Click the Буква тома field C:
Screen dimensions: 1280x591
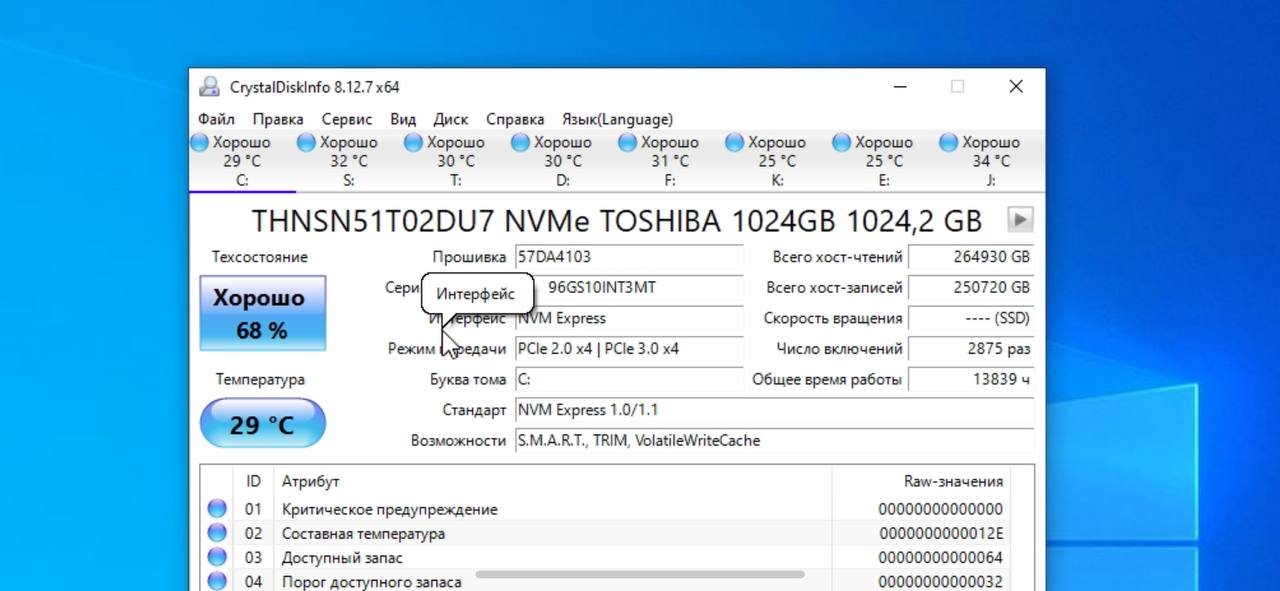629,380
